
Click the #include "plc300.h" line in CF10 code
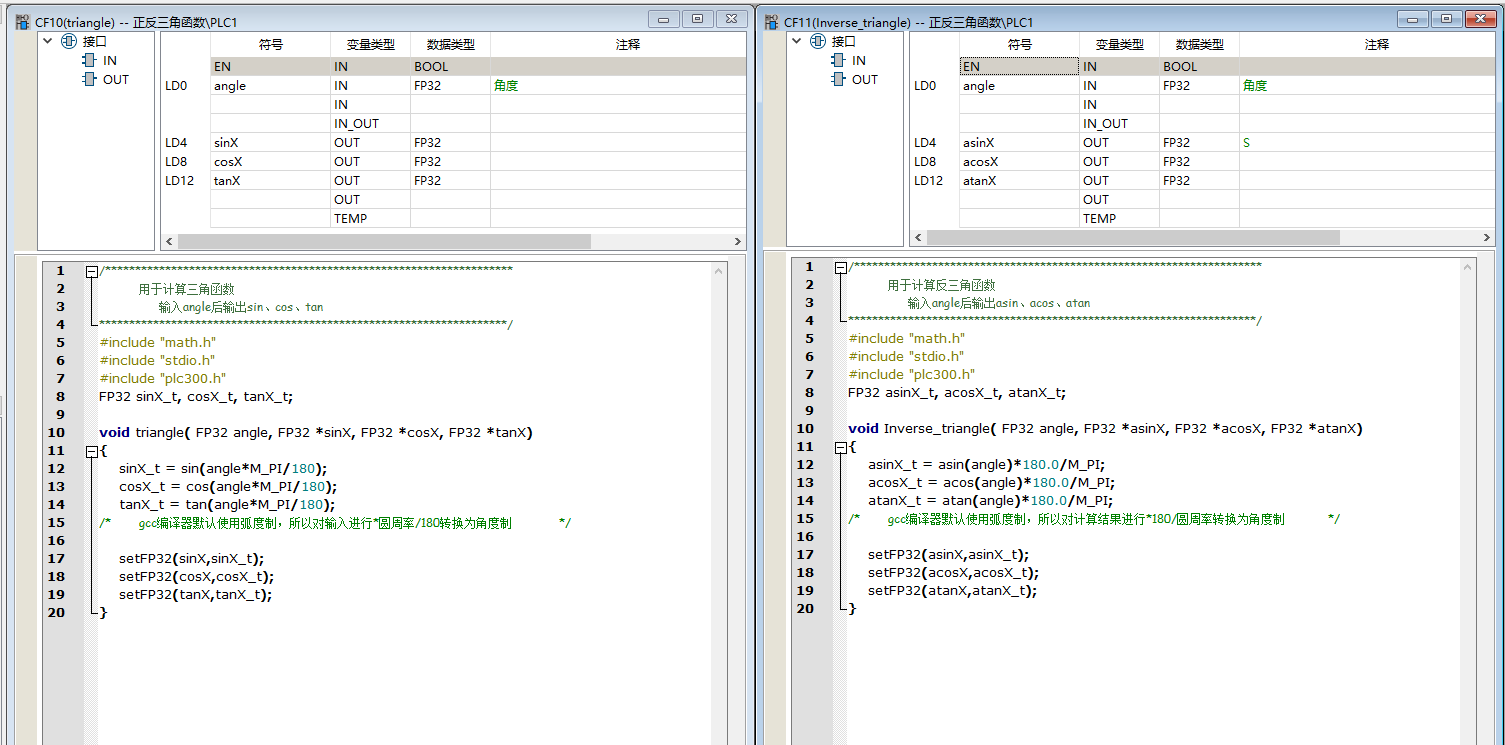tap(163, 379)
